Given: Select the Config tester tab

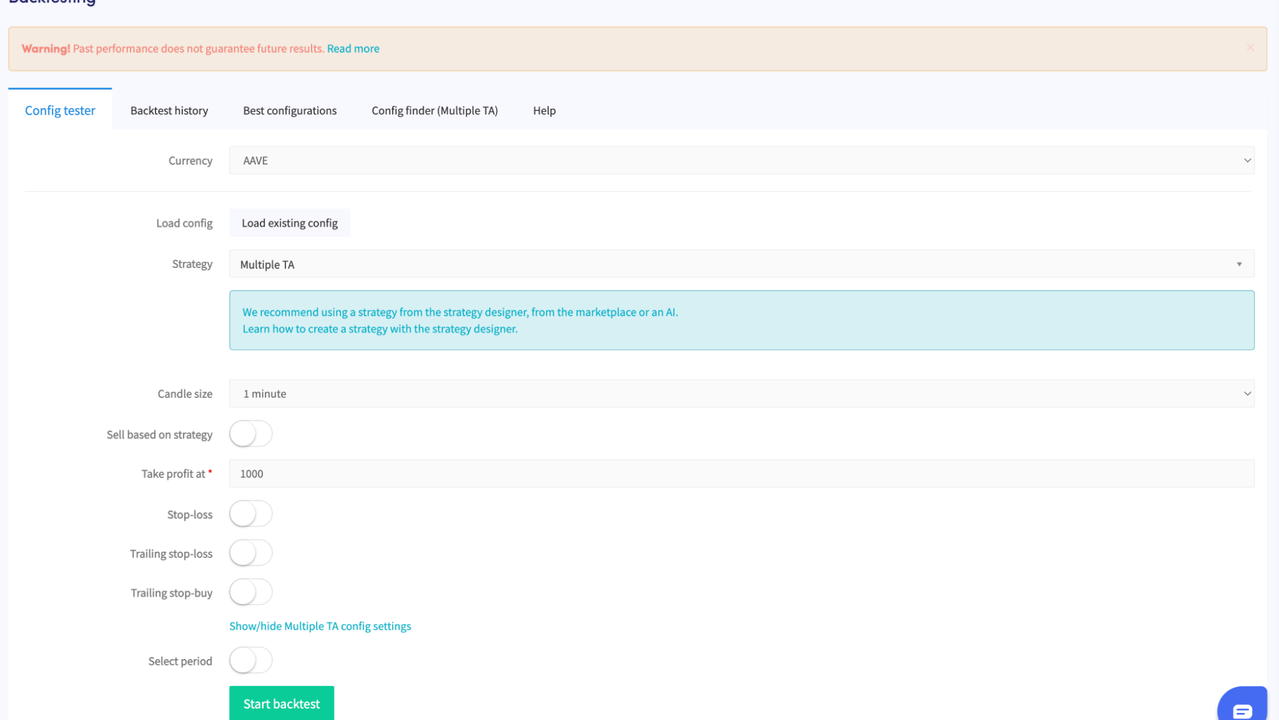Looking at the screenshot, I should pos(60,111).
